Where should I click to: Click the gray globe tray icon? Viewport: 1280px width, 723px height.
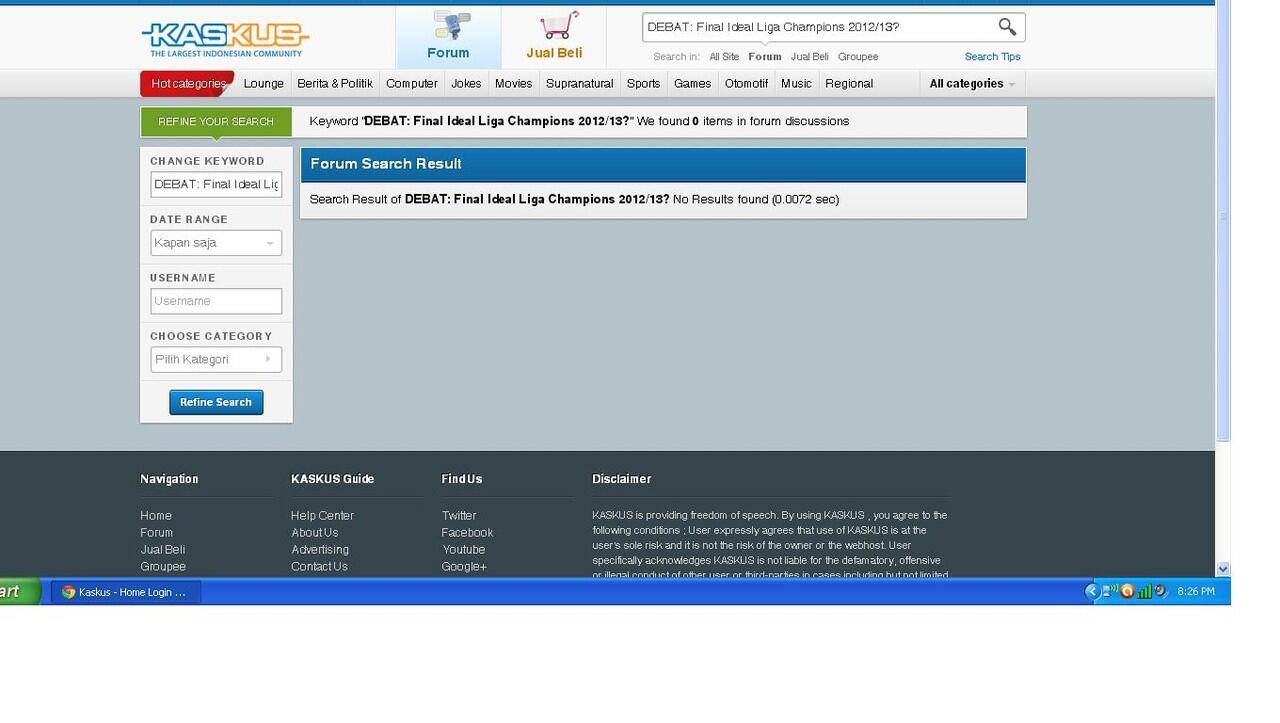tap(1160, 591)
